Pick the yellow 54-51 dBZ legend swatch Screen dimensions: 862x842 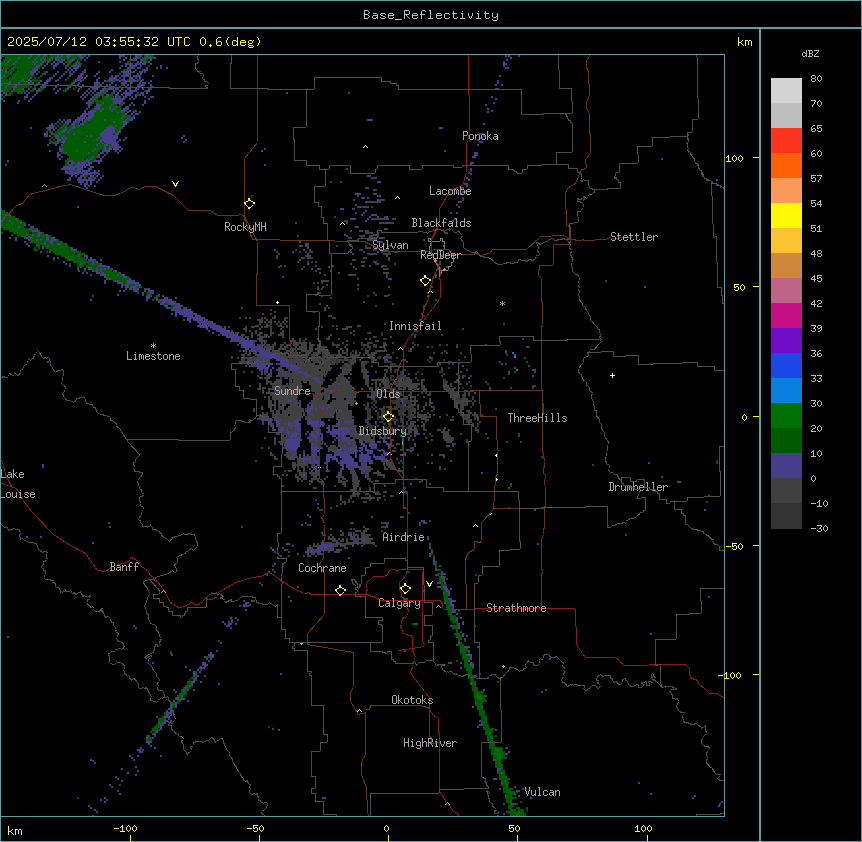pyautogui.click(x=786, y=215)
